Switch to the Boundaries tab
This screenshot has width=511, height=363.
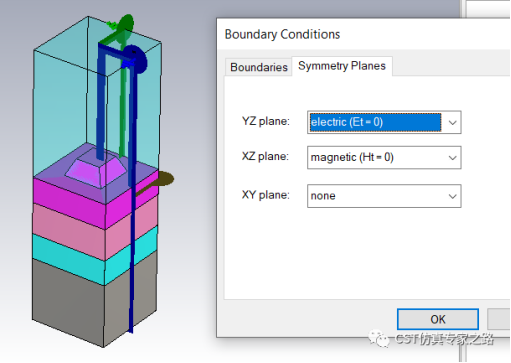pos(259,67)
